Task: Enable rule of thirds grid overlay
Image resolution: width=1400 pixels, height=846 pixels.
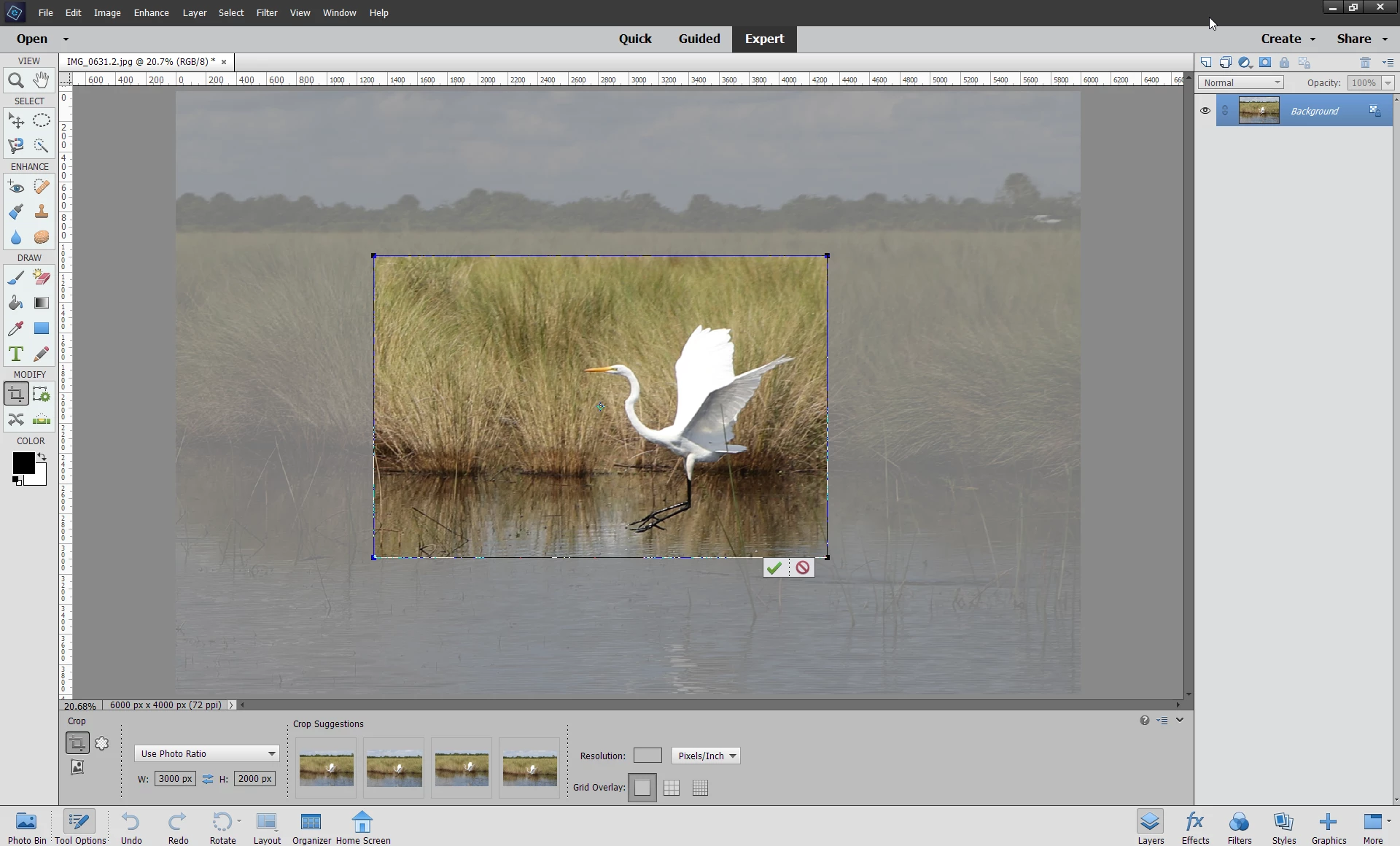Action: [672, 788]
